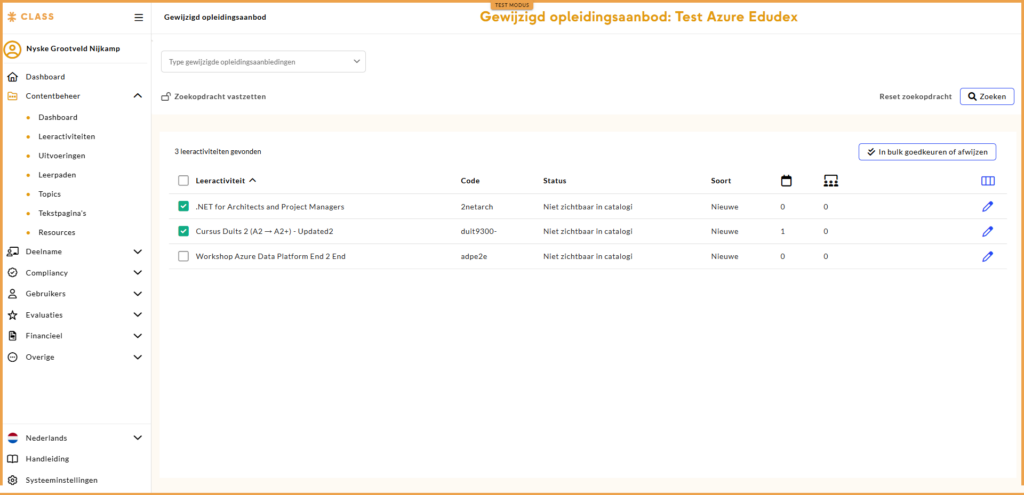Click the hamburger menu icon in sidebar header
Image resolution: width=1024 pixels, height=495 pixels.
tap(139, 17)
